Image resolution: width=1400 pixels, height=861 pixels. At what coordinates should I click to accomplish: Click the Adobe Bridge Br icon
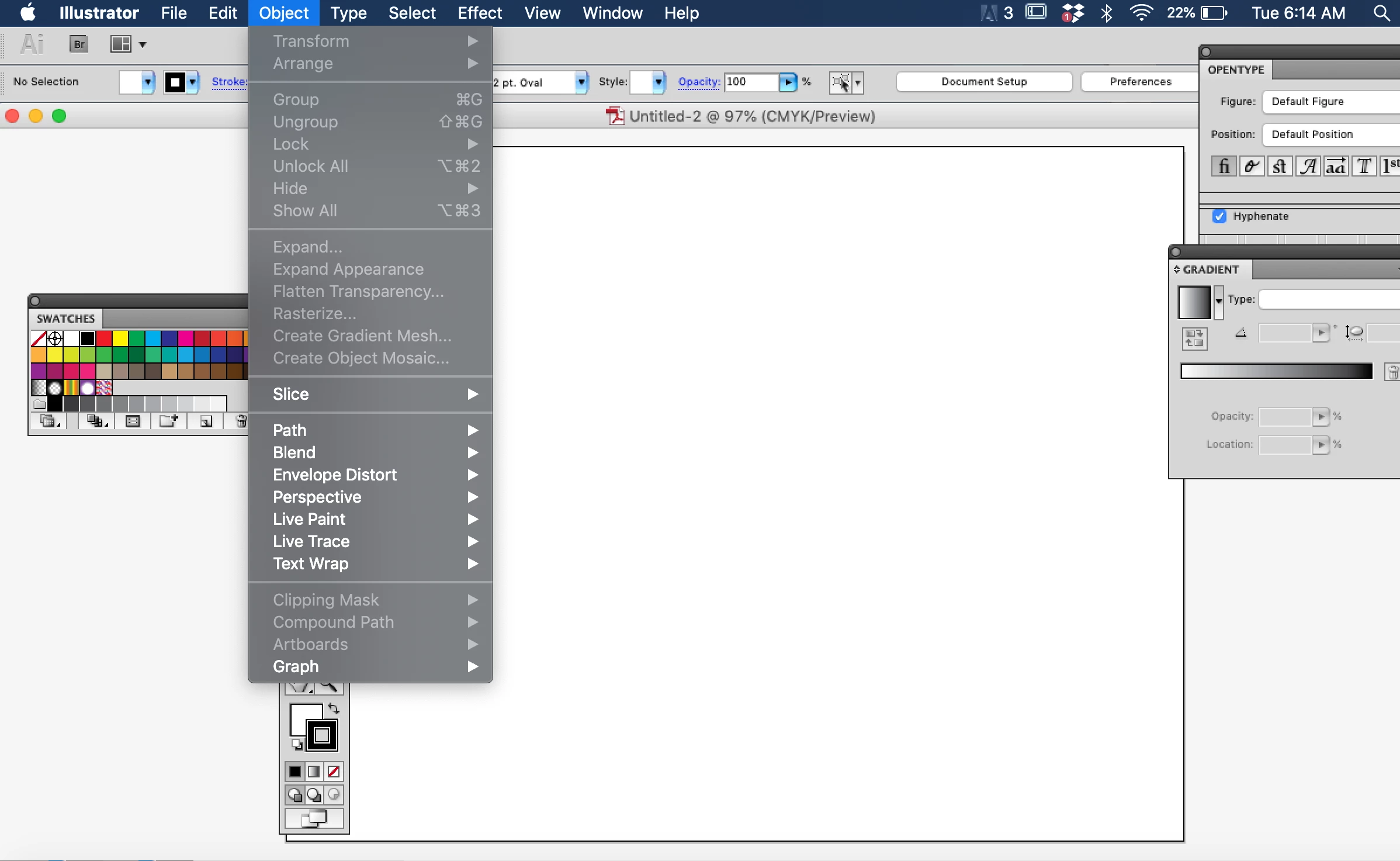[79, 44]
